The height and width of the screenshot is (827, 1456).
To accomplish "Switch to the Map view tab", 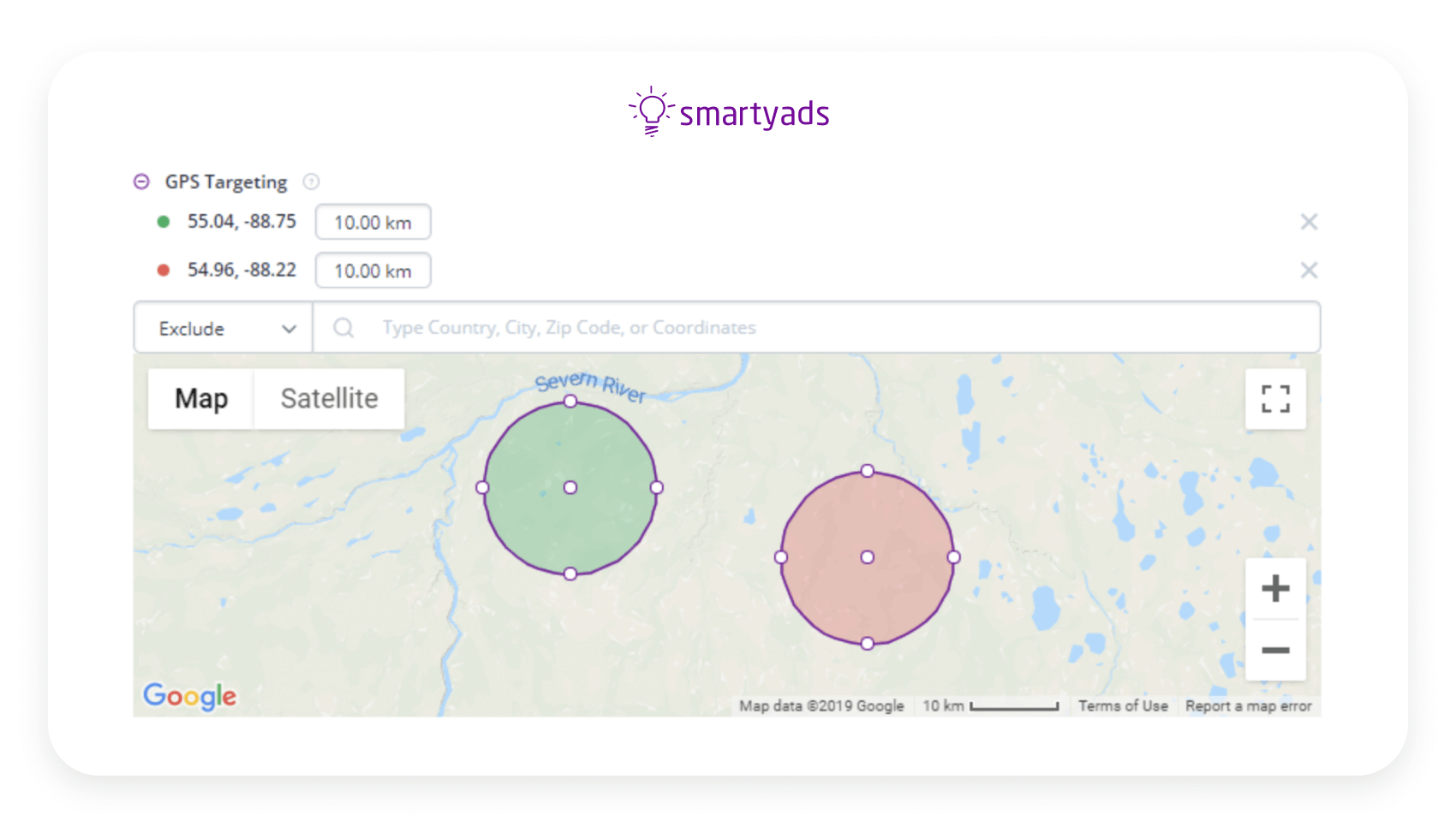I will click(200, 398).
